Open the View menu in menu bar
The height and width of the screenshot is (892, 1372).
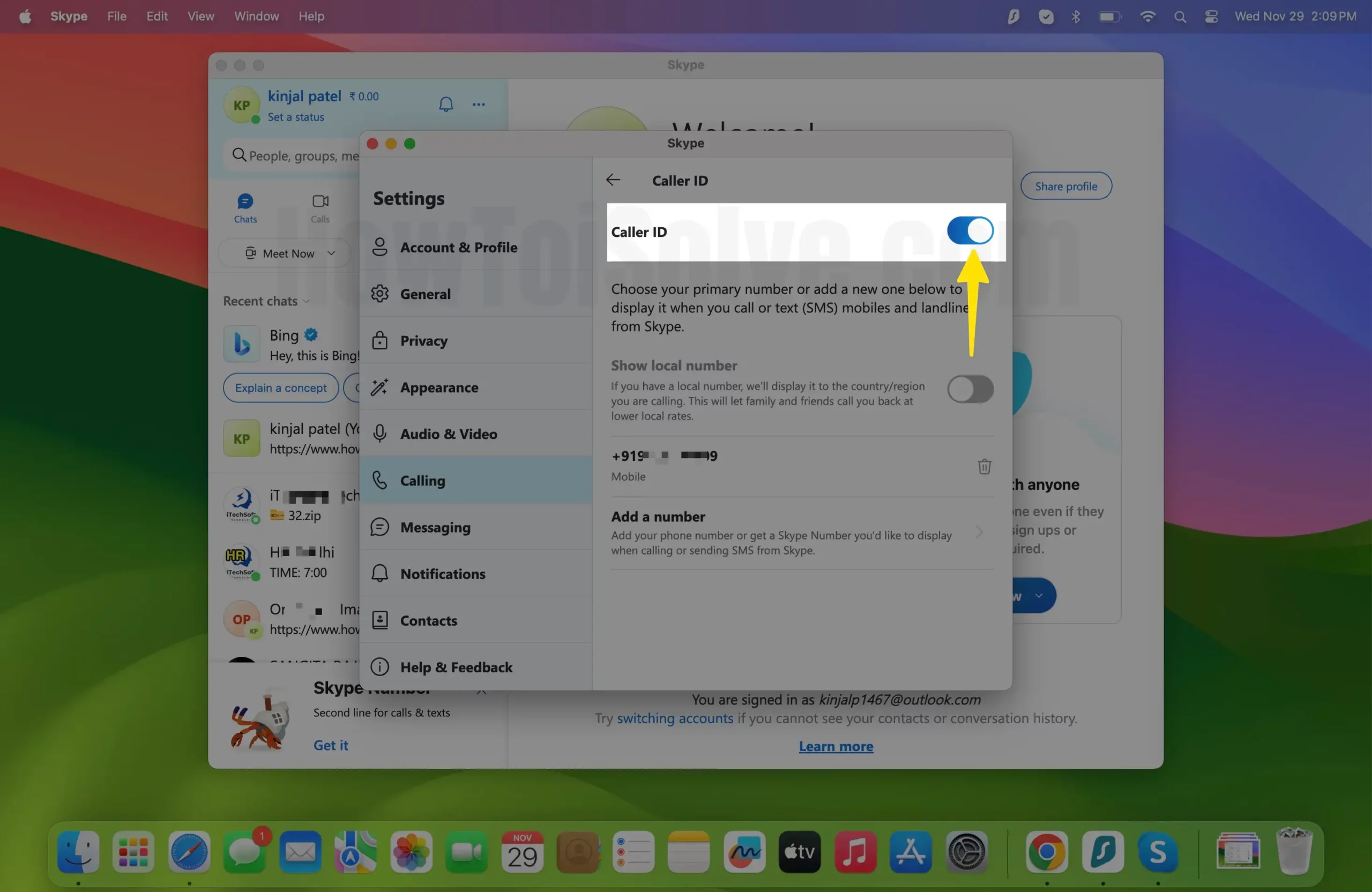coord(200,16)
